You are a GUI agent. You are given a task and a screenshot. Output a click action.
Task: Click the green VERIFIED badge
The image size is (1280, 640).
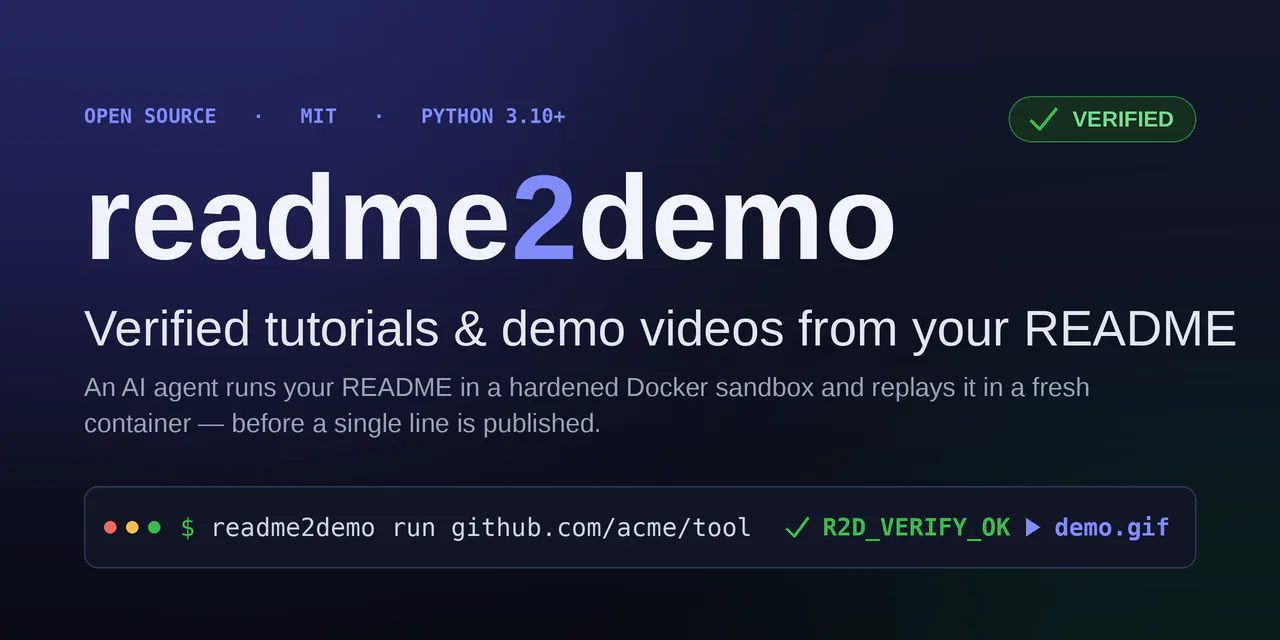click(1102, 119)
